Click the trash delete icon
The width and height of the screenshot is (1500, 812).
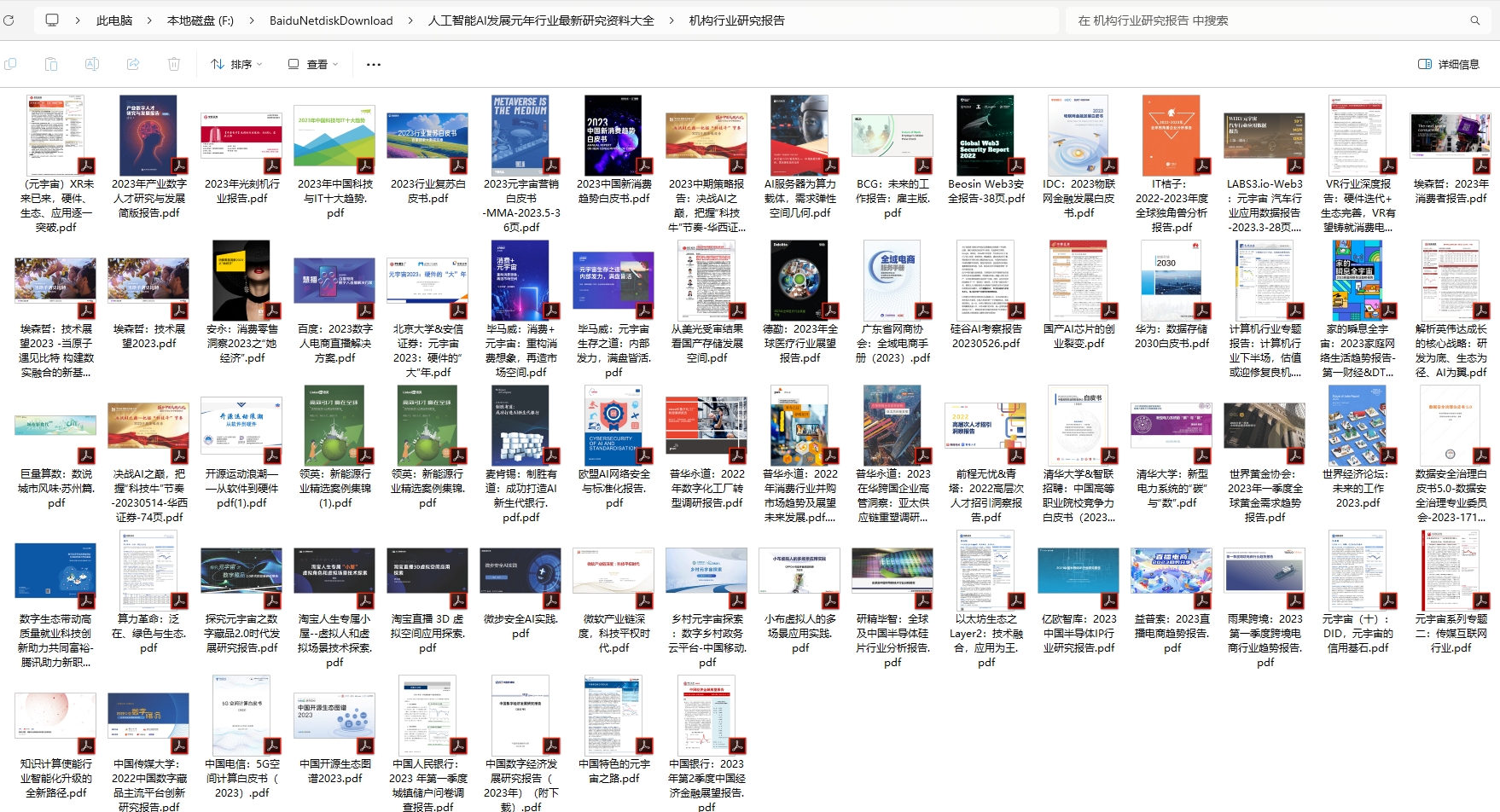(x=174, y=64)
